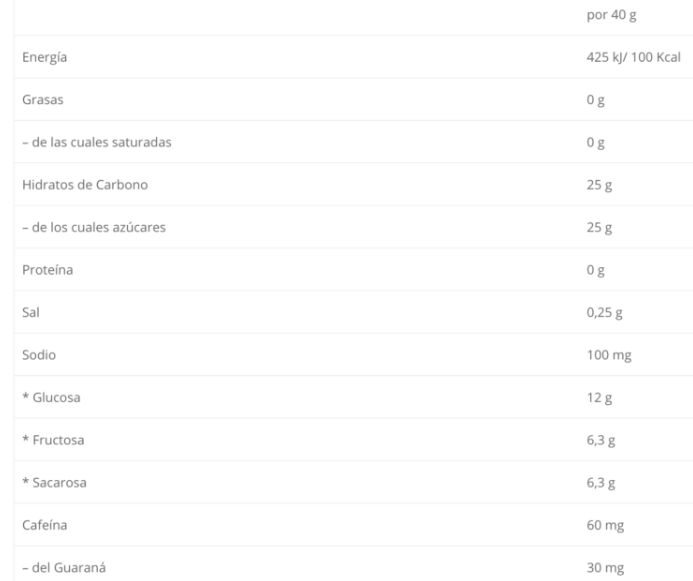The height and width of the screenshot is (581, 693).
Task: Select the Hidratos de Carbono 25 g value
Action: click(599, 185)
